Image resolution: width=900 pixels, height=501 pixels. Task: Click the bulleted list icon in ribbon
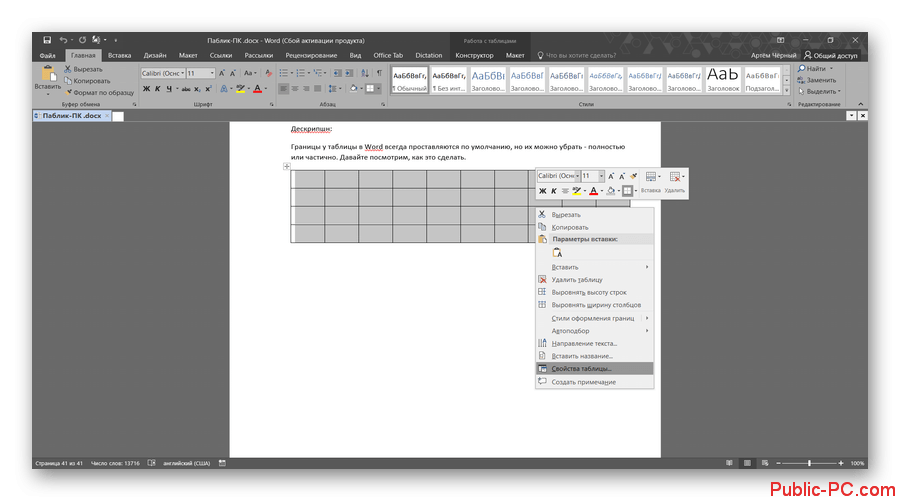click(285, 73)
